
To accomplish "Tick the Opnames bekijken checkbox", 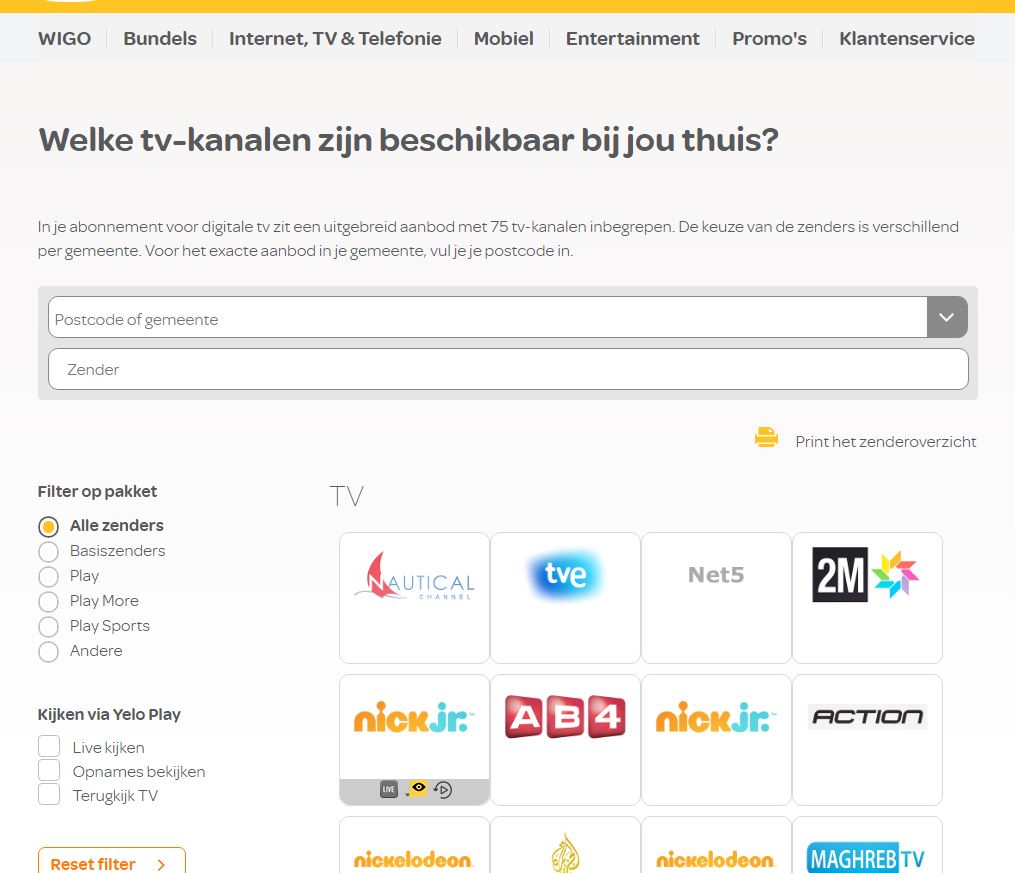I will coord(49,770).
